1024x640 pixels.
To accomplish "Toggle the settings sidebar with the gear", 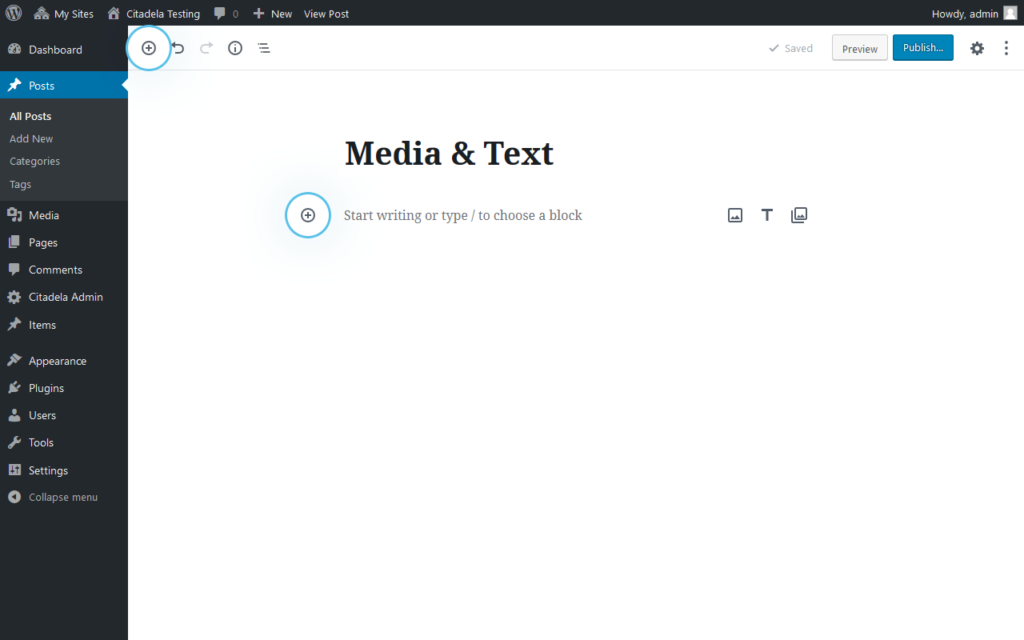I will pyautogui.click(x=977, y=47).
